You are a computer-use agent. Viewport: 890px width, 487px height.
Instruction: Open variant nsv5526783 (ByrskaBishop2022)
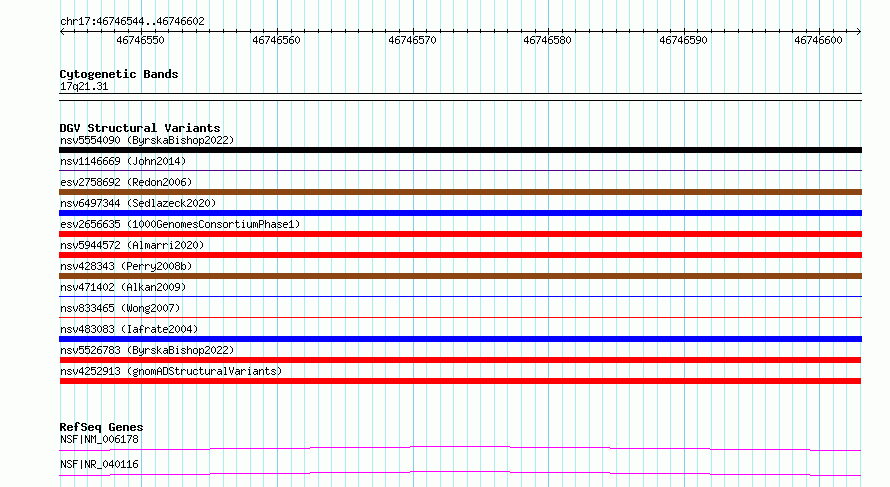pos(147,350)
